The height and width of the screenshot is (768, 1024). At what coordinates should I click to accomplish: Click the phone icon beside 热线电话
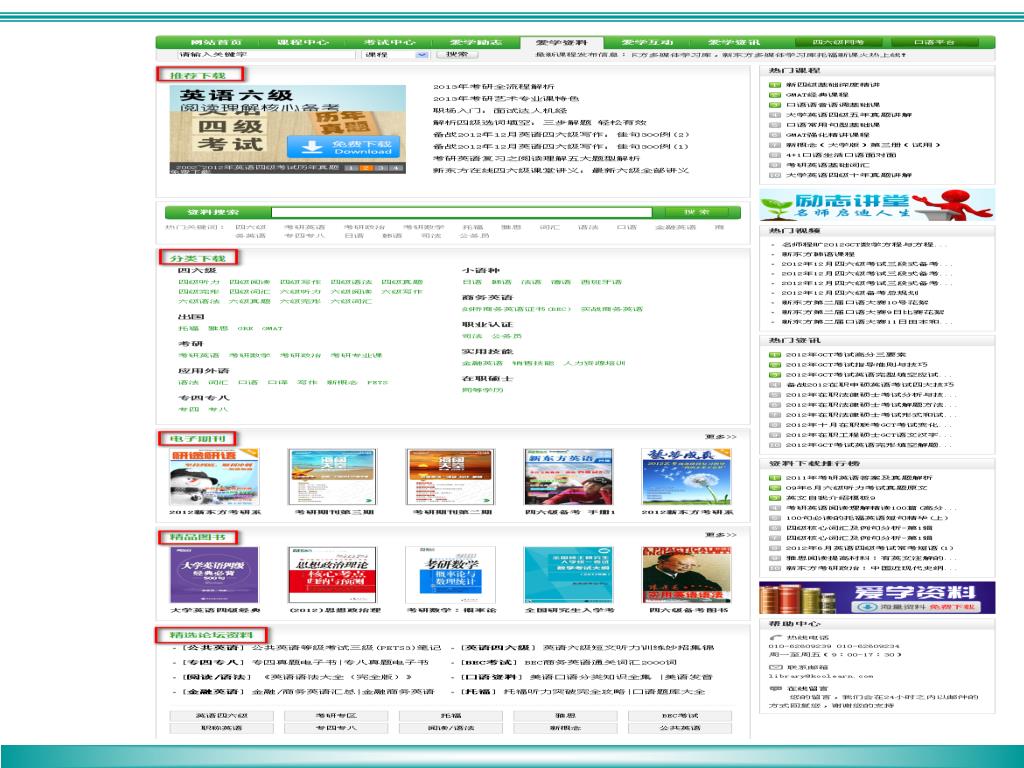(x=774, y=637)
